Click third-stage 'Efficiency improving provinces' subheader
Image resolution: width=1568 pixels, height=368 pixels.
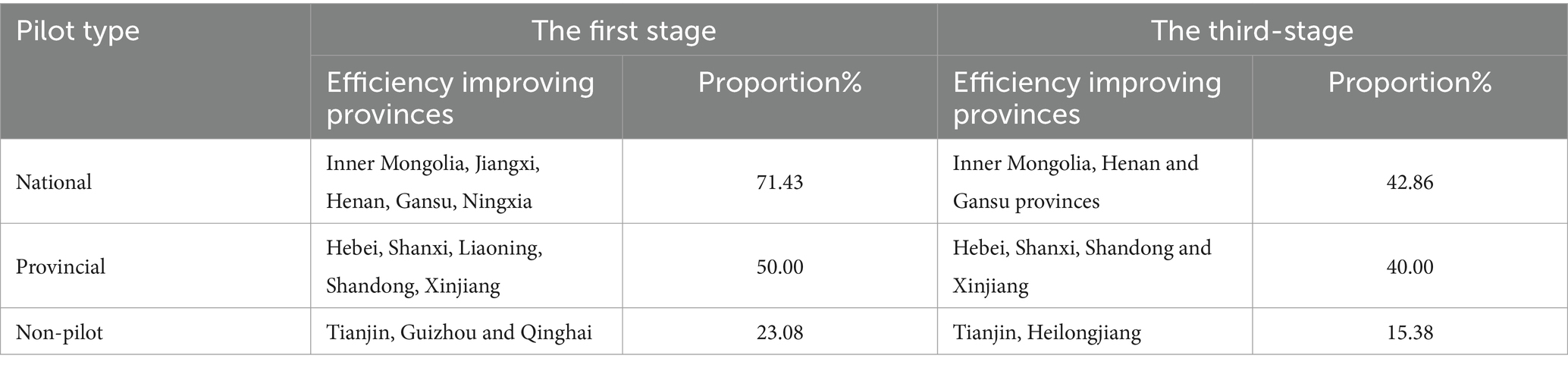(x=1087, y=98)
